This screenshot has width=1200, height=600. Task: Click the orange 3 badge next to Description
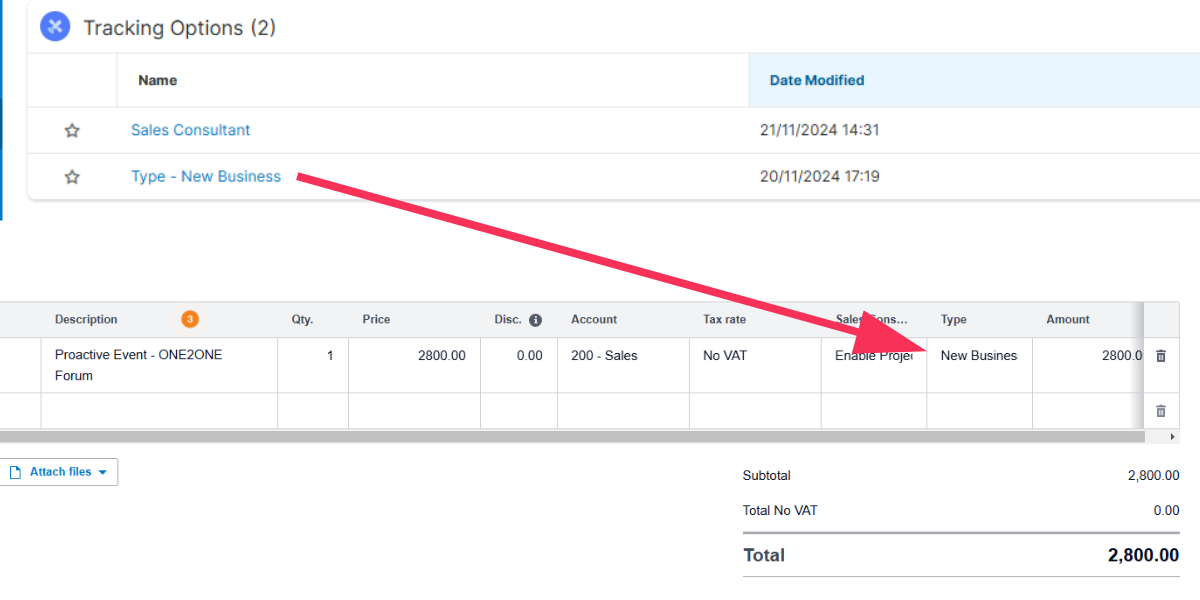[188, 320]
